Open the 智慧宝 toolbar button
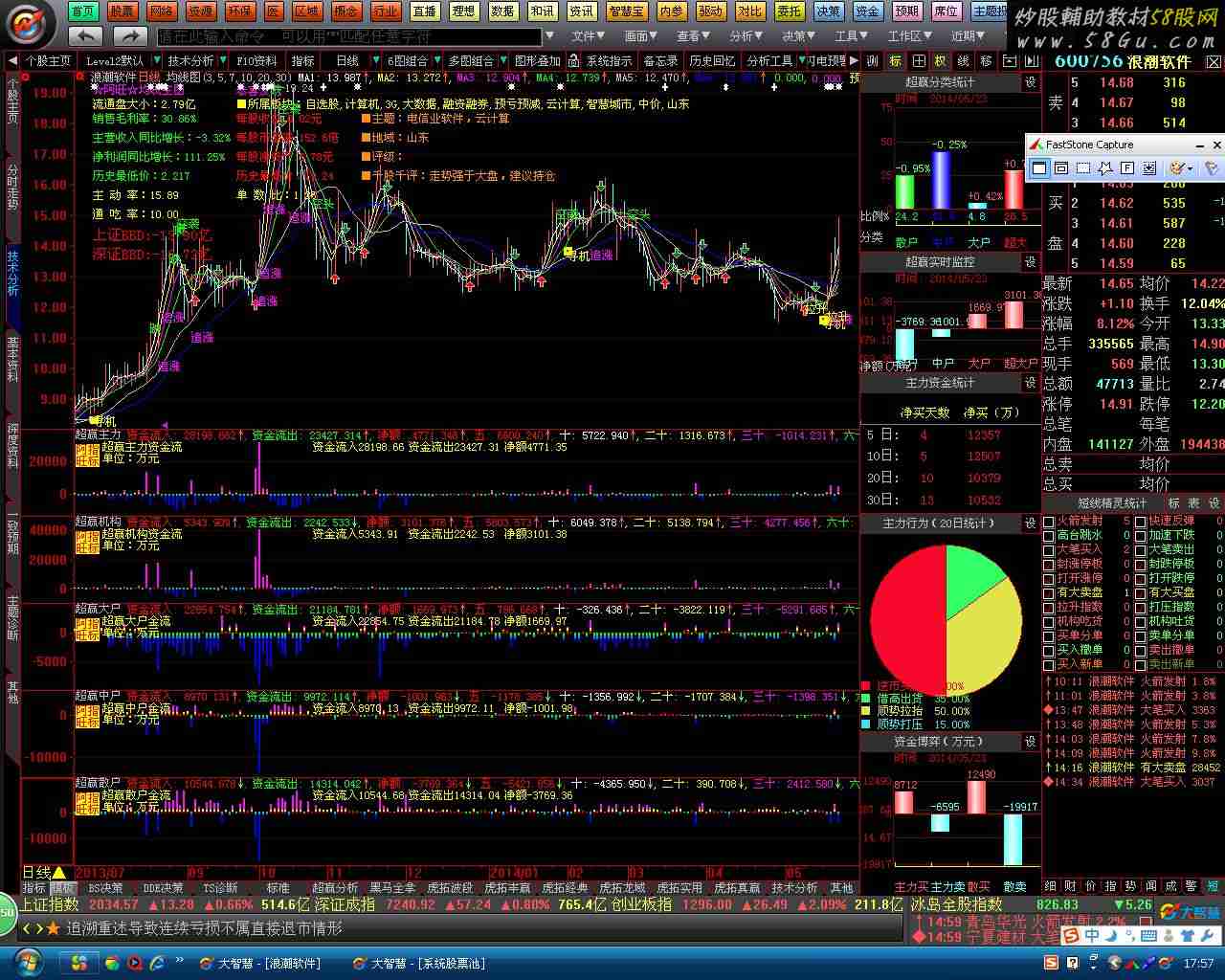Image resolution: width=1225 pixels, height=980 pixels. [626, 11]
